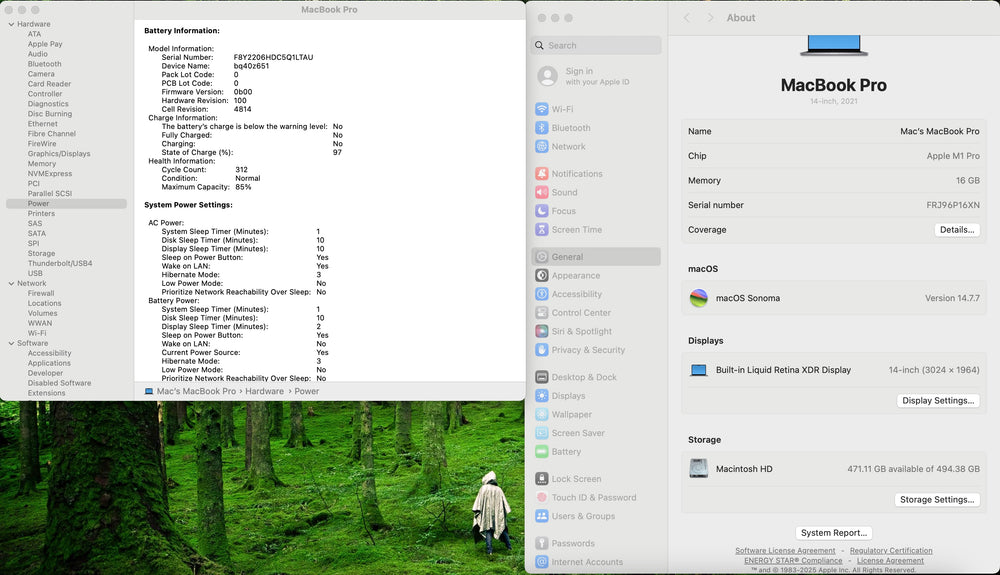
Task: Click the back chevron beside About
Action: point(687,18)
